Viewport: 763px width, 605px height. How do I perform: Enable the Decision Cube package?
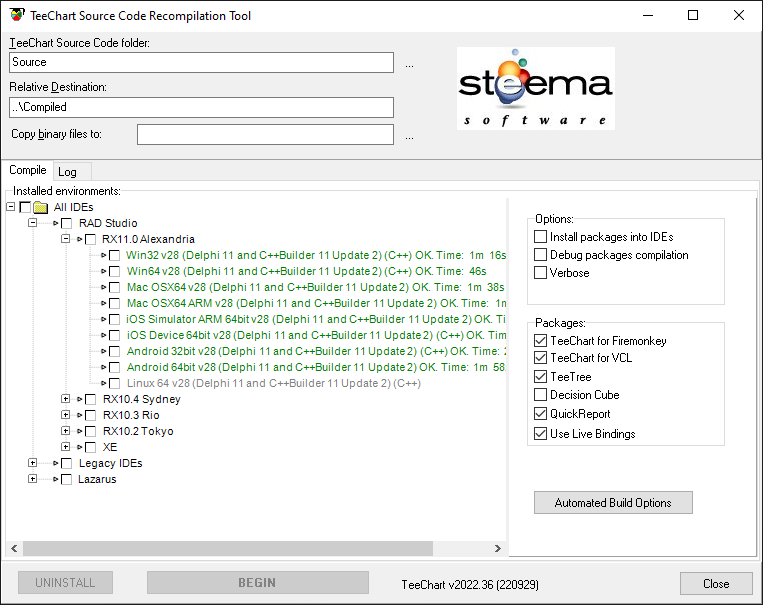pos(540,394)
